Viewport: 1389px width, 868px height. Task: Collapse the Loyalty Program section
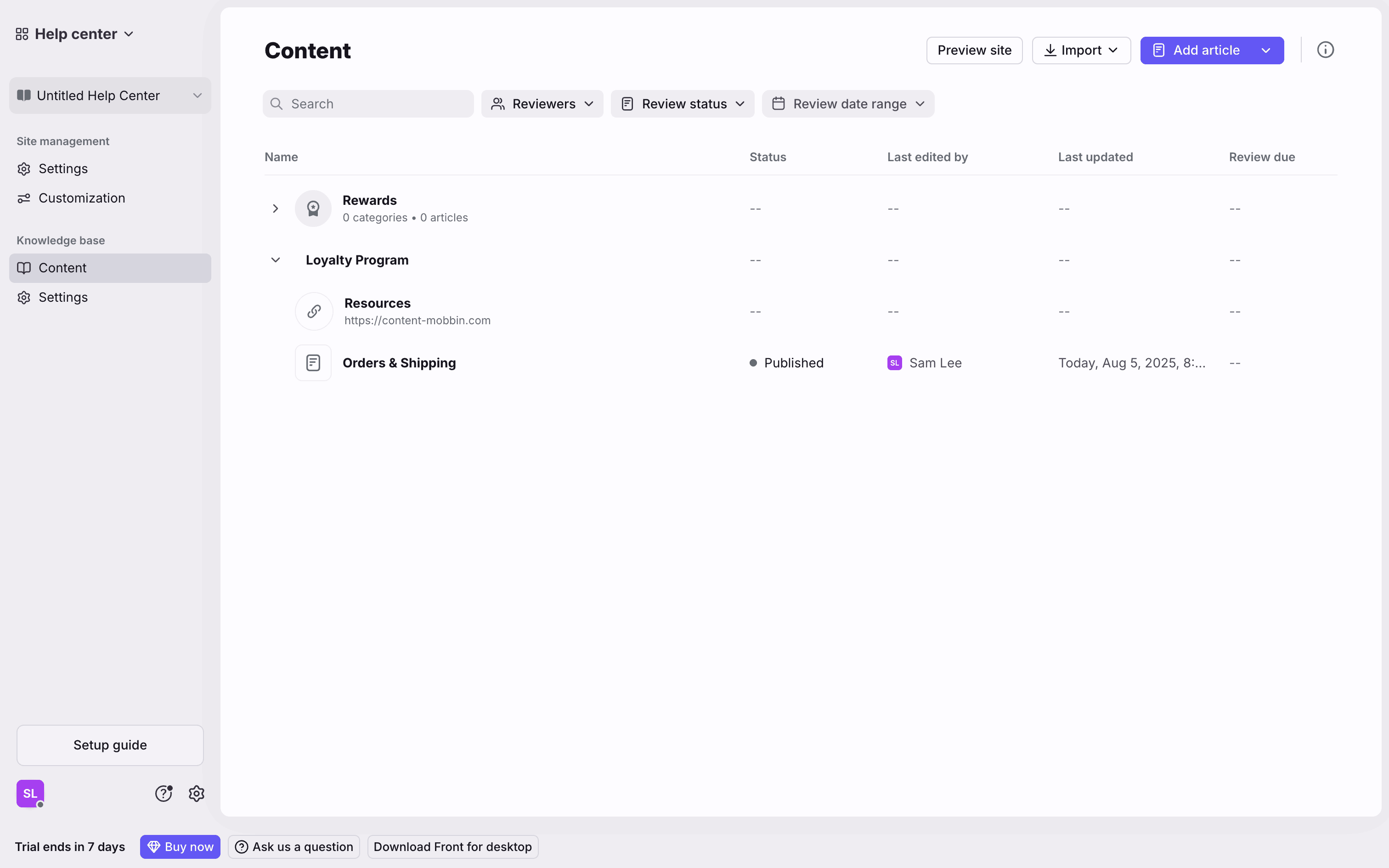pos(276,260)
